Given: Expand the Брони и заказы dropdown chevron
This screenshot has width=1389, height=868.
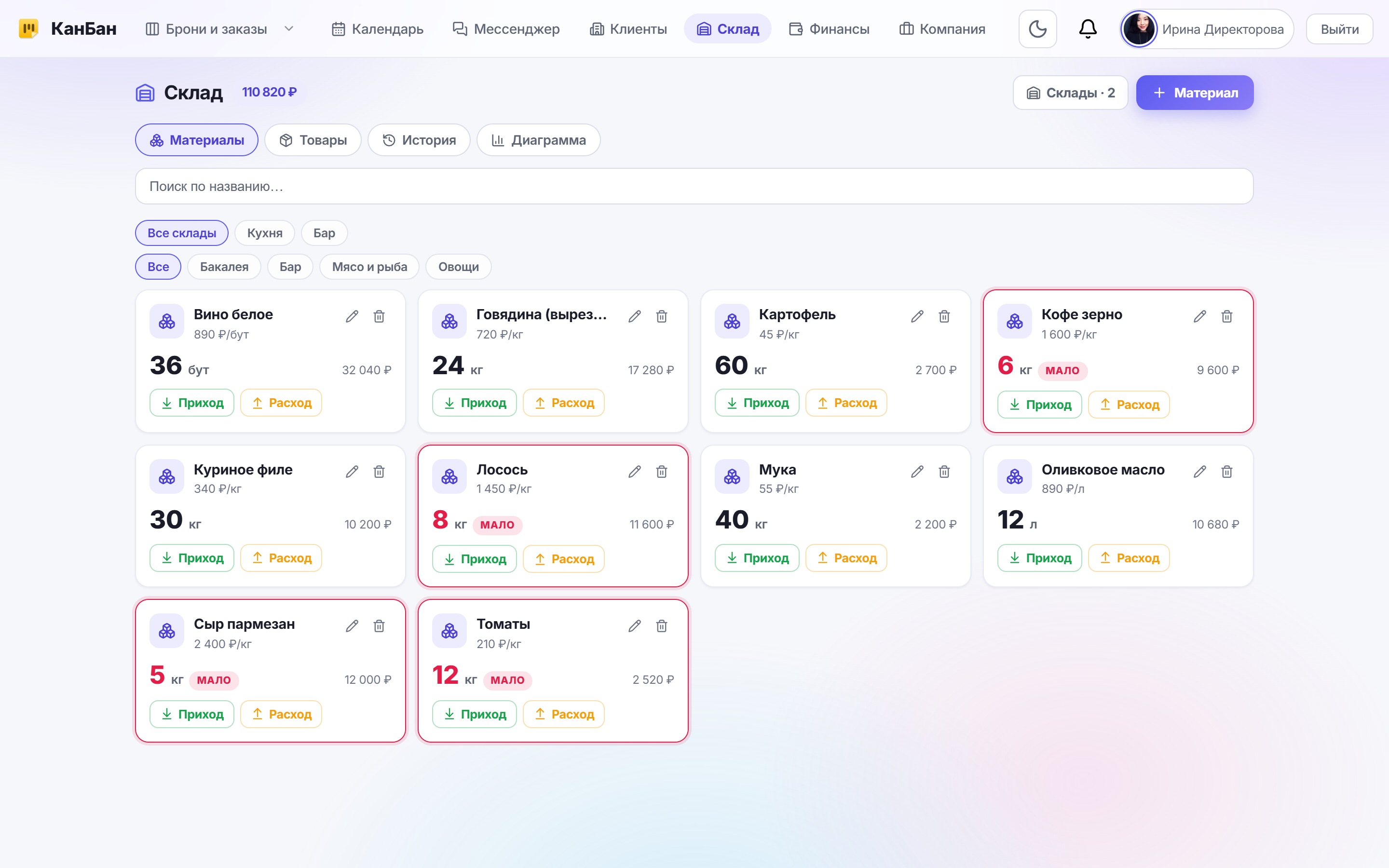Looking at the screenshot, I should [x=289, y=29].
